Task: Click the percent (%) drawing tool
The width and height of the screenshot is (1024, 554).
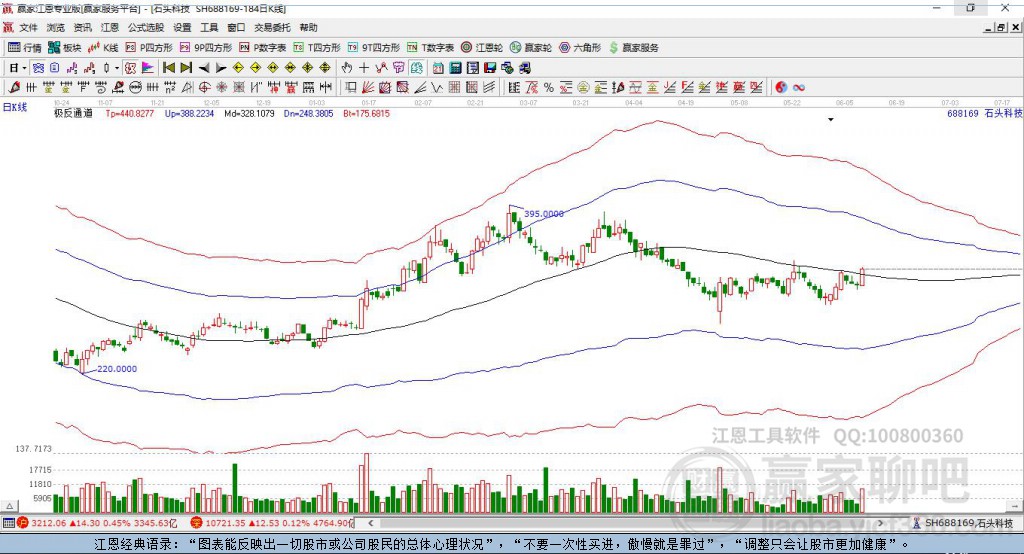Action: click(x=548, y=87)
